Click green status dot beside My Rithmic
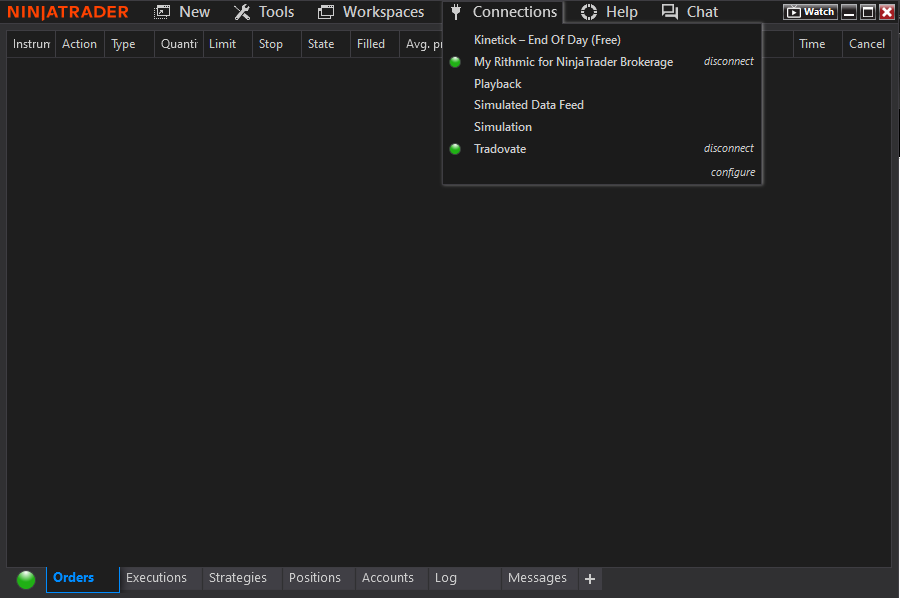This screenshot has height=598, width=900. coord(455,62)
